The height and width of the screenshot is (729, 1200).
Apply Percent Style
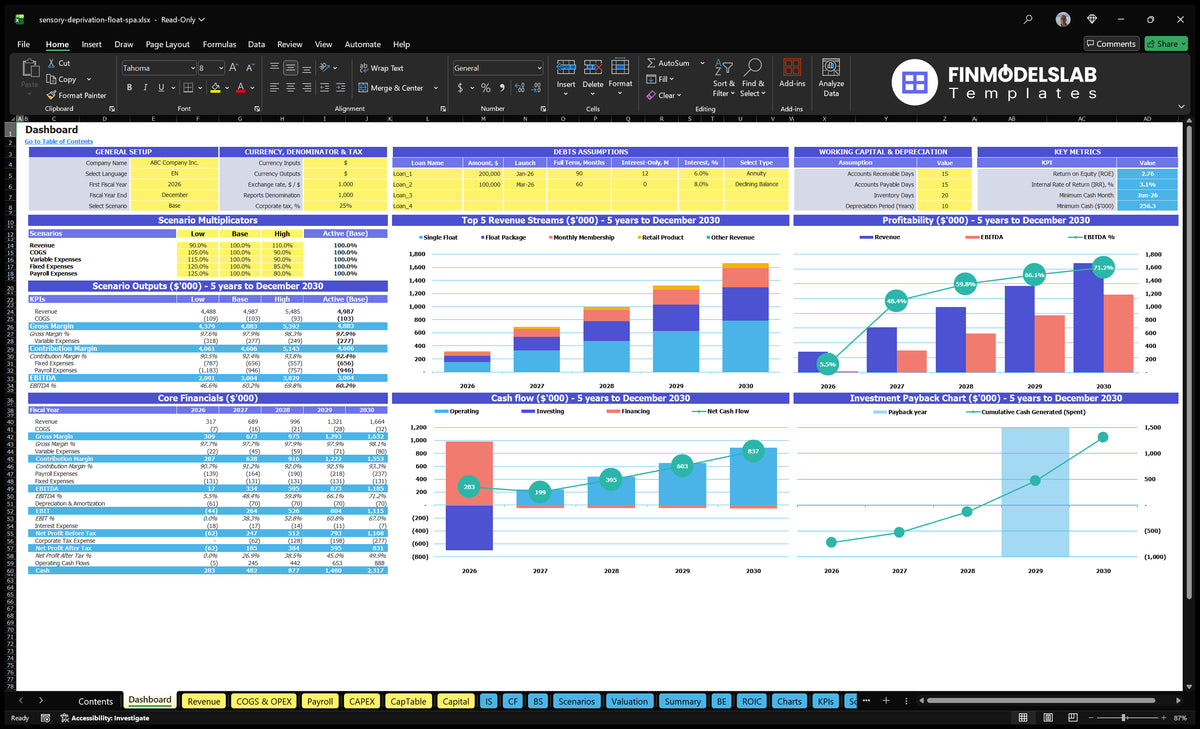[x=484, y=88]
